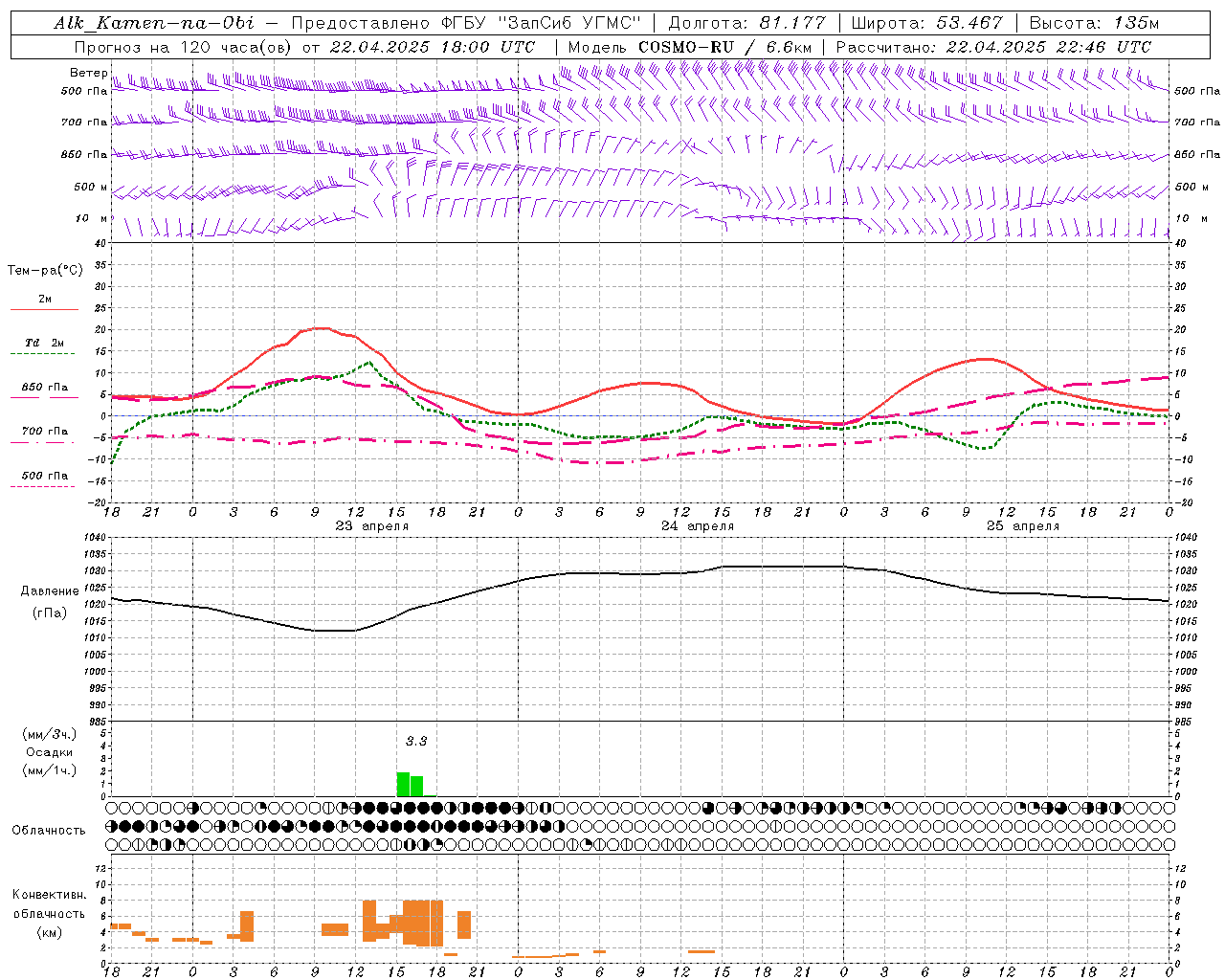The height and width of the screenshot is (980, 1225).
Task: Click the taller green precipitation bar
Action: click(x=403, y=784)
